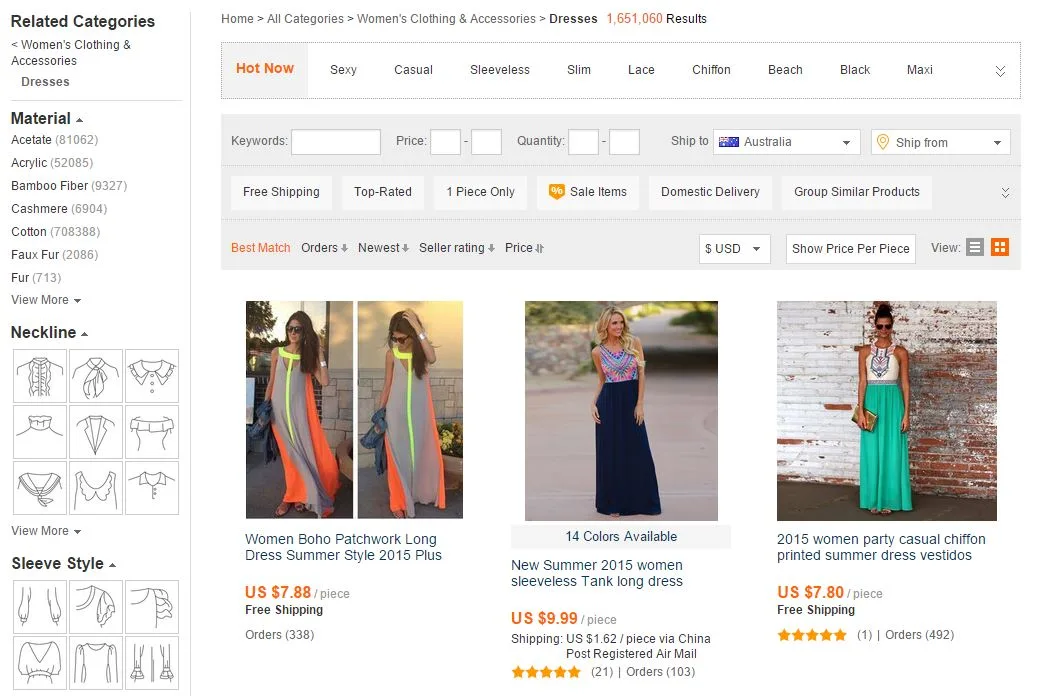
Task: Click inside the Keywords input field
Action: click(335, 142)
